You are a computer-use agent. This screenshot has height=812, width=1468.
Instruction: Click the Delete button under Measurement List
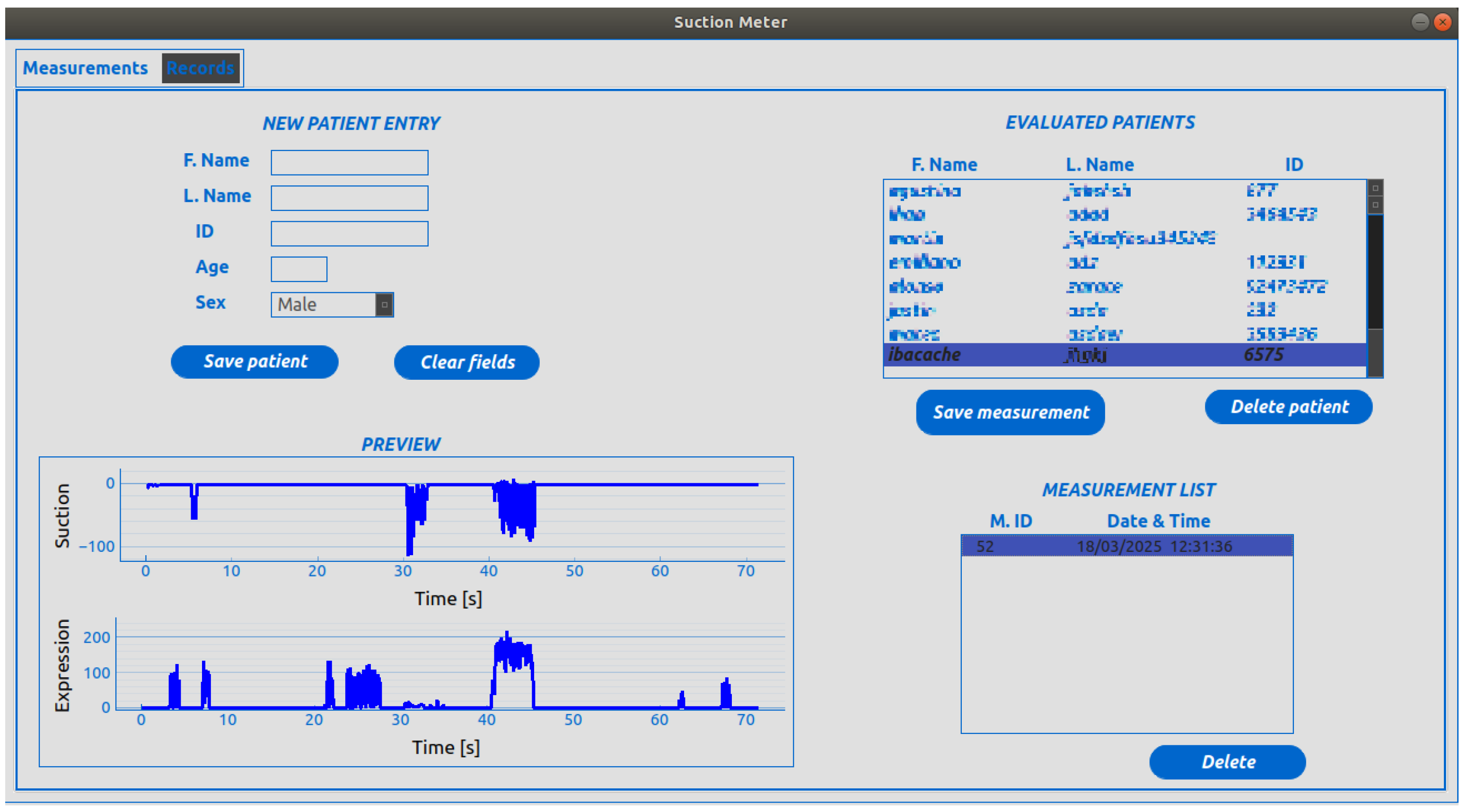(1228, 762)
